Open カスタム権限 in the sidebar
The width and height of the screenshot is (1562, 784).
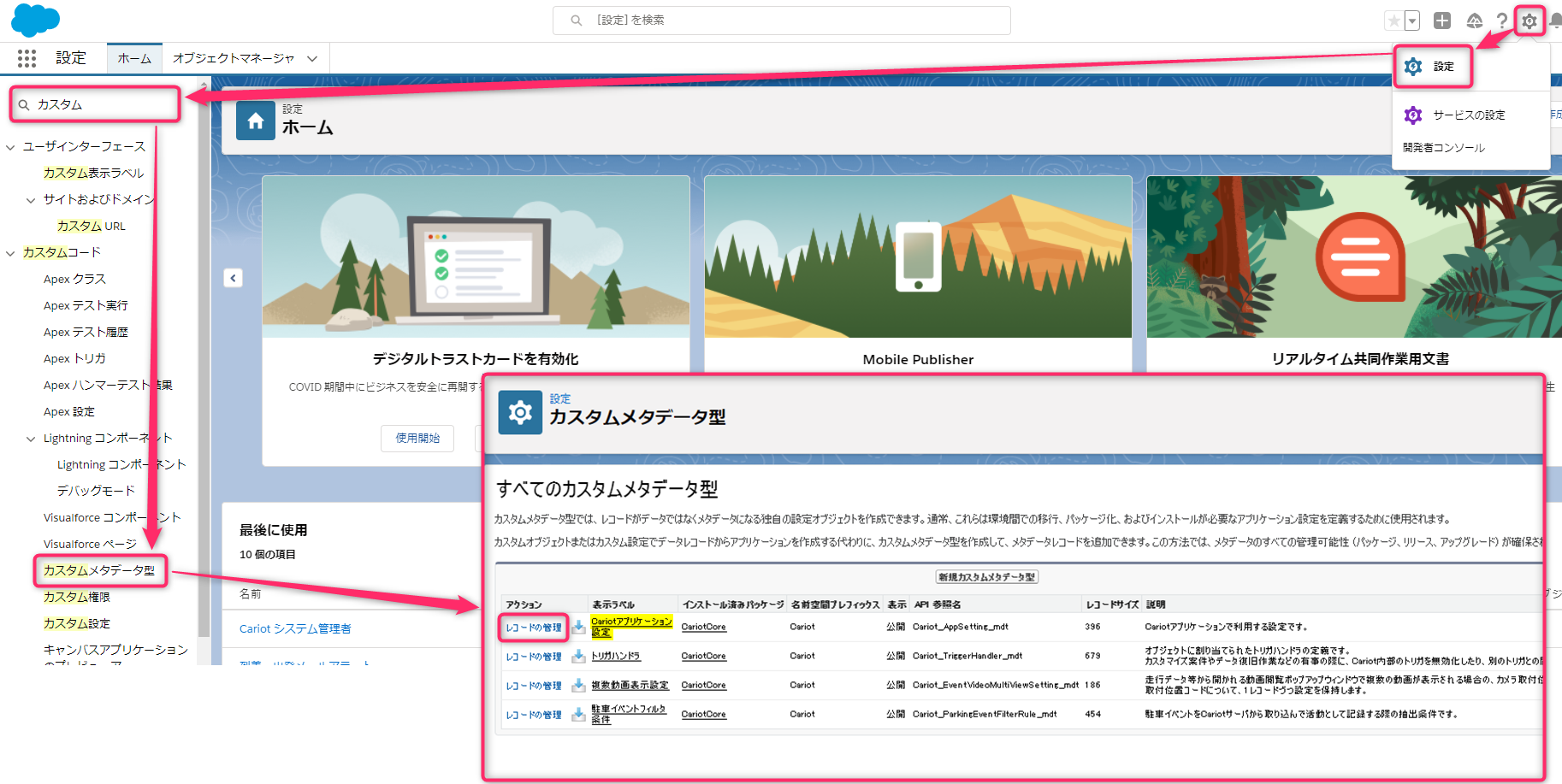77,597
